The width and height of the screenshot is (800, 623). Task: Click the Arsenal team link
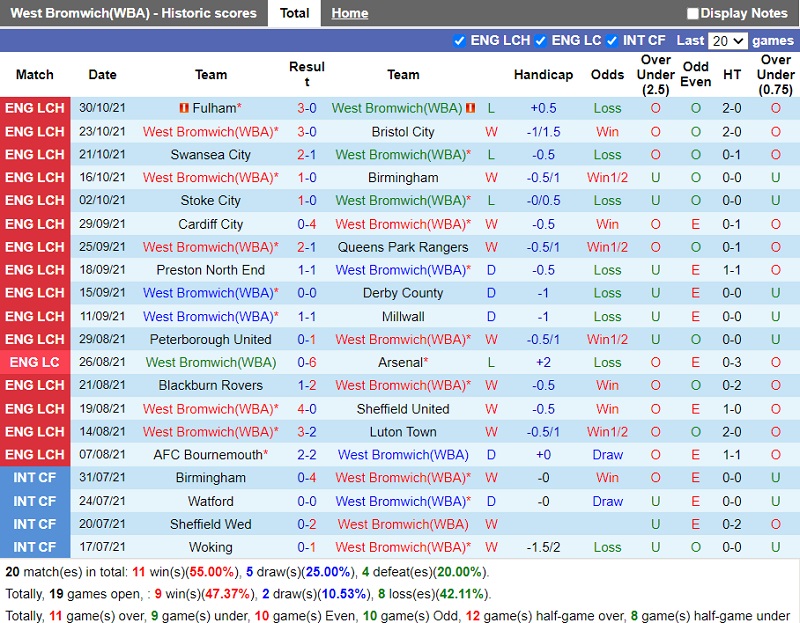tap(400, 362)
